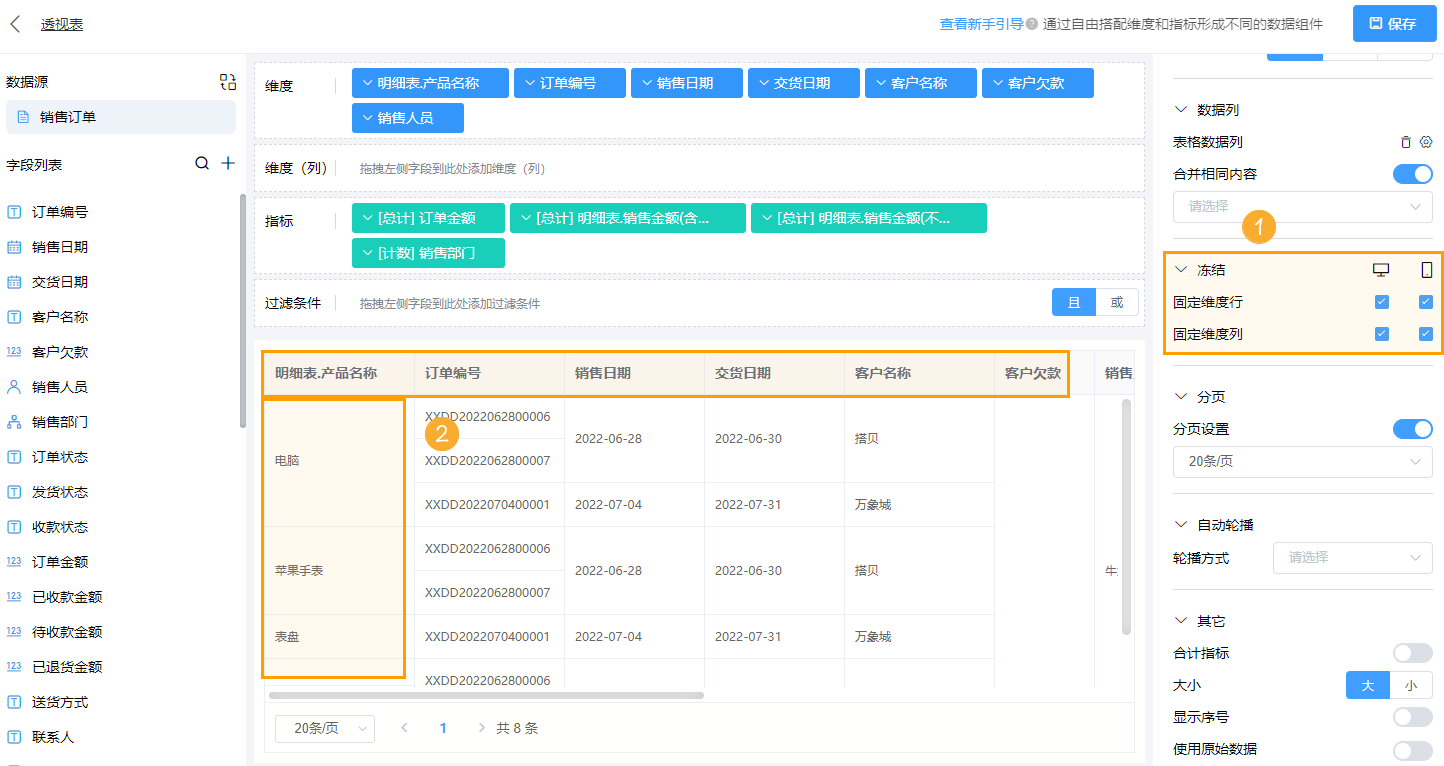
Task: Open the gear settings for 表格数据列
Action: 1427,142
